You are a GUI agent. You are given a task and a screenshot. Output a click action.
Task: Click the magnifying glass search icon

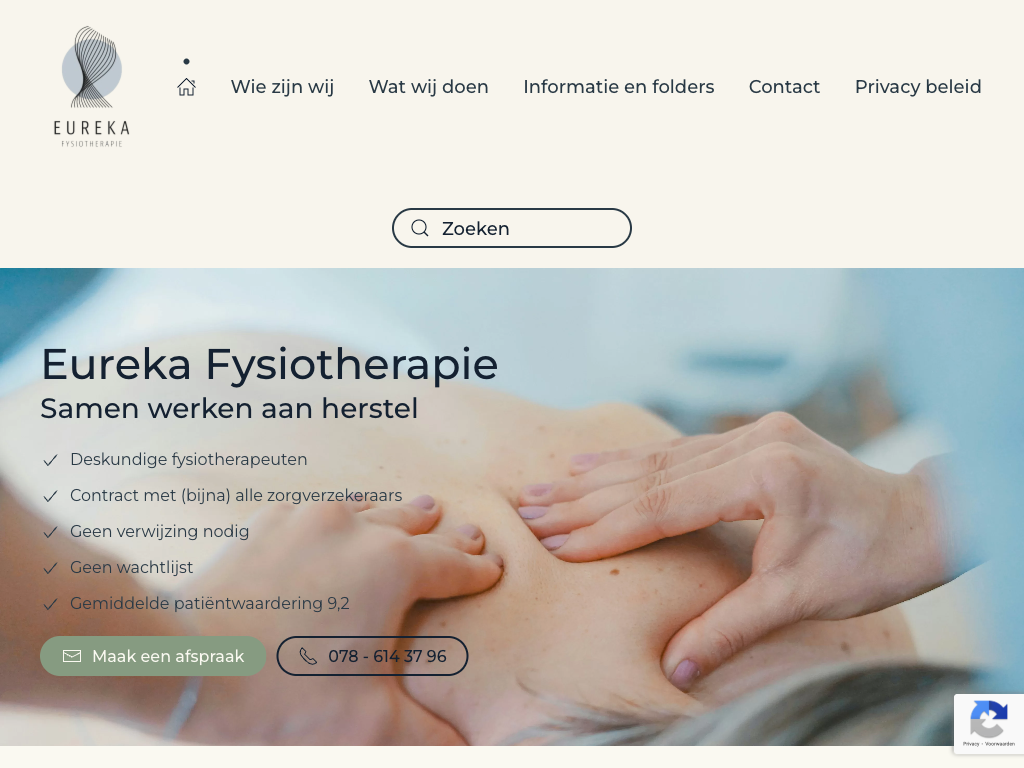pos(420,228)
